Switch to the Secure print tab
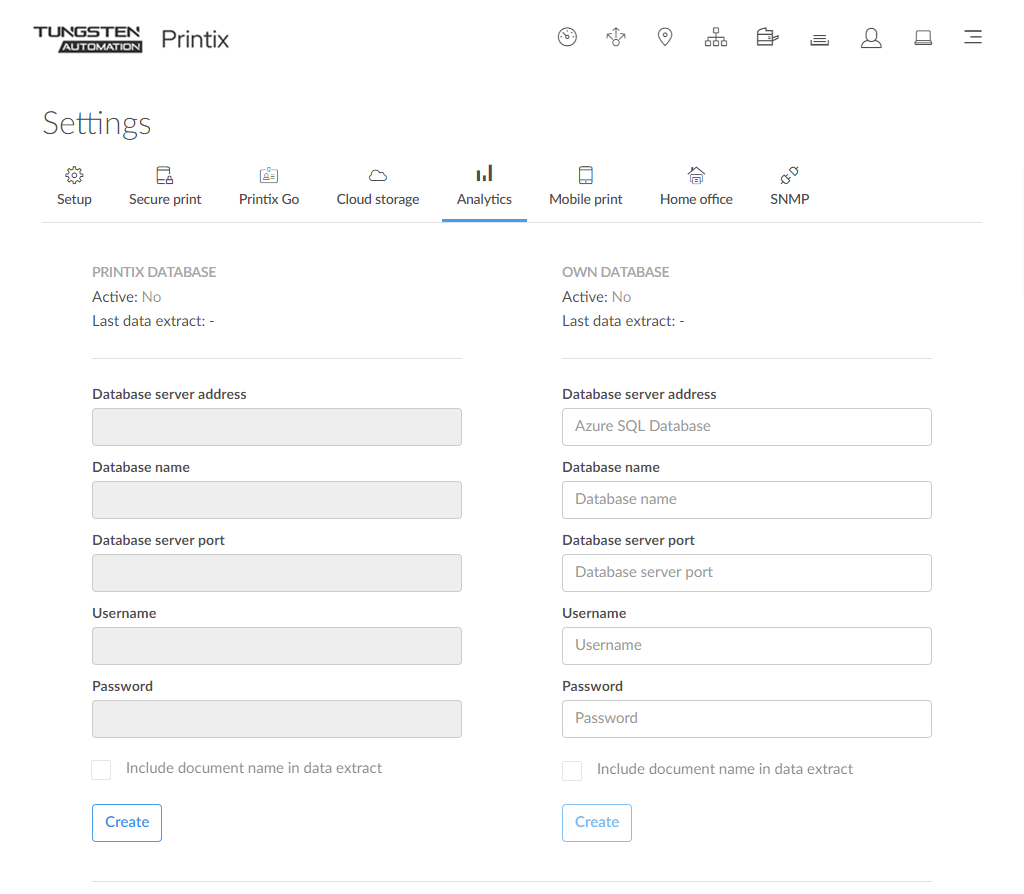 click(x=165, y=187)
